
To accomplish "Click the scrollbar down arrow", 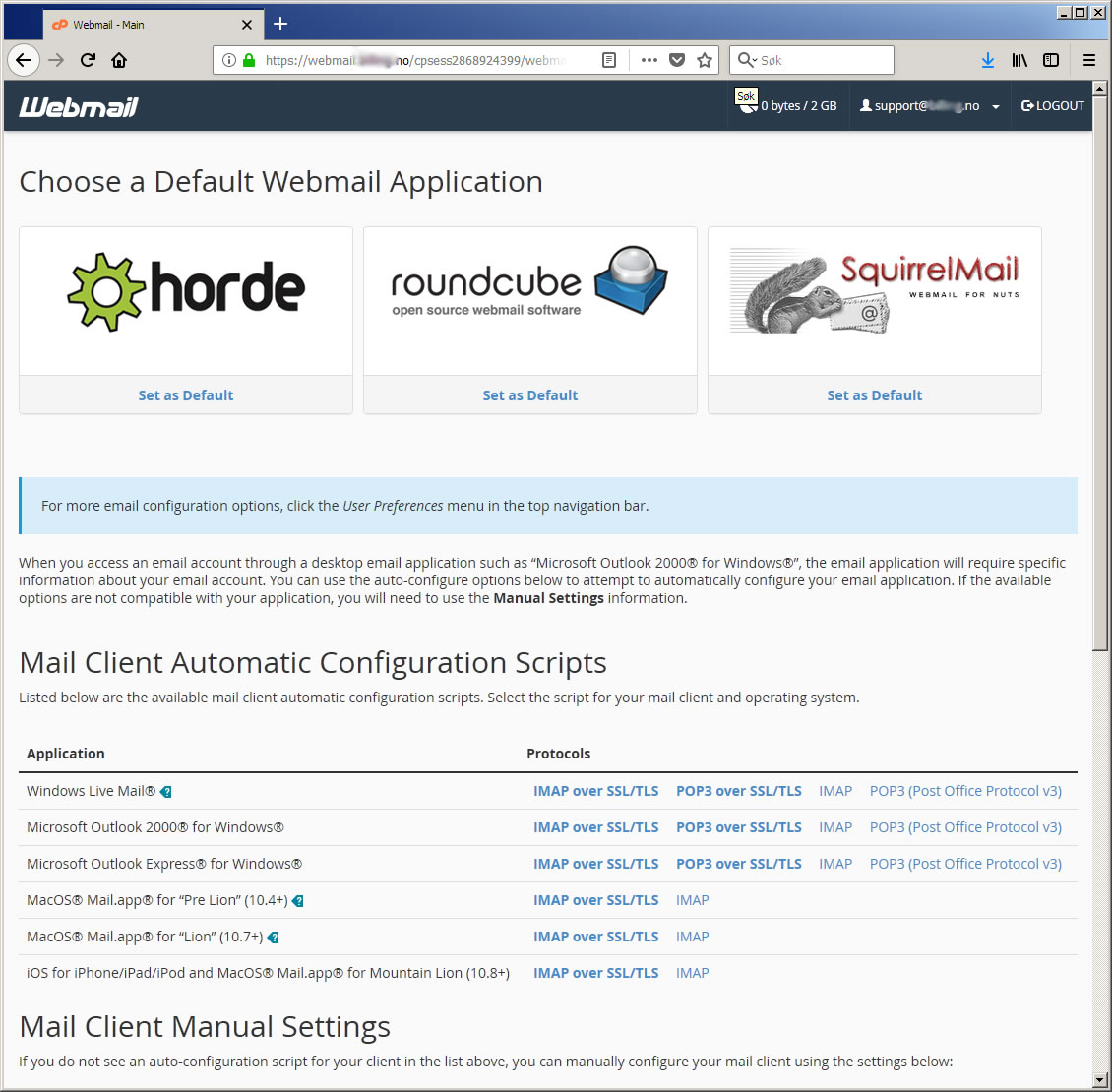I will point(1099,1080).
